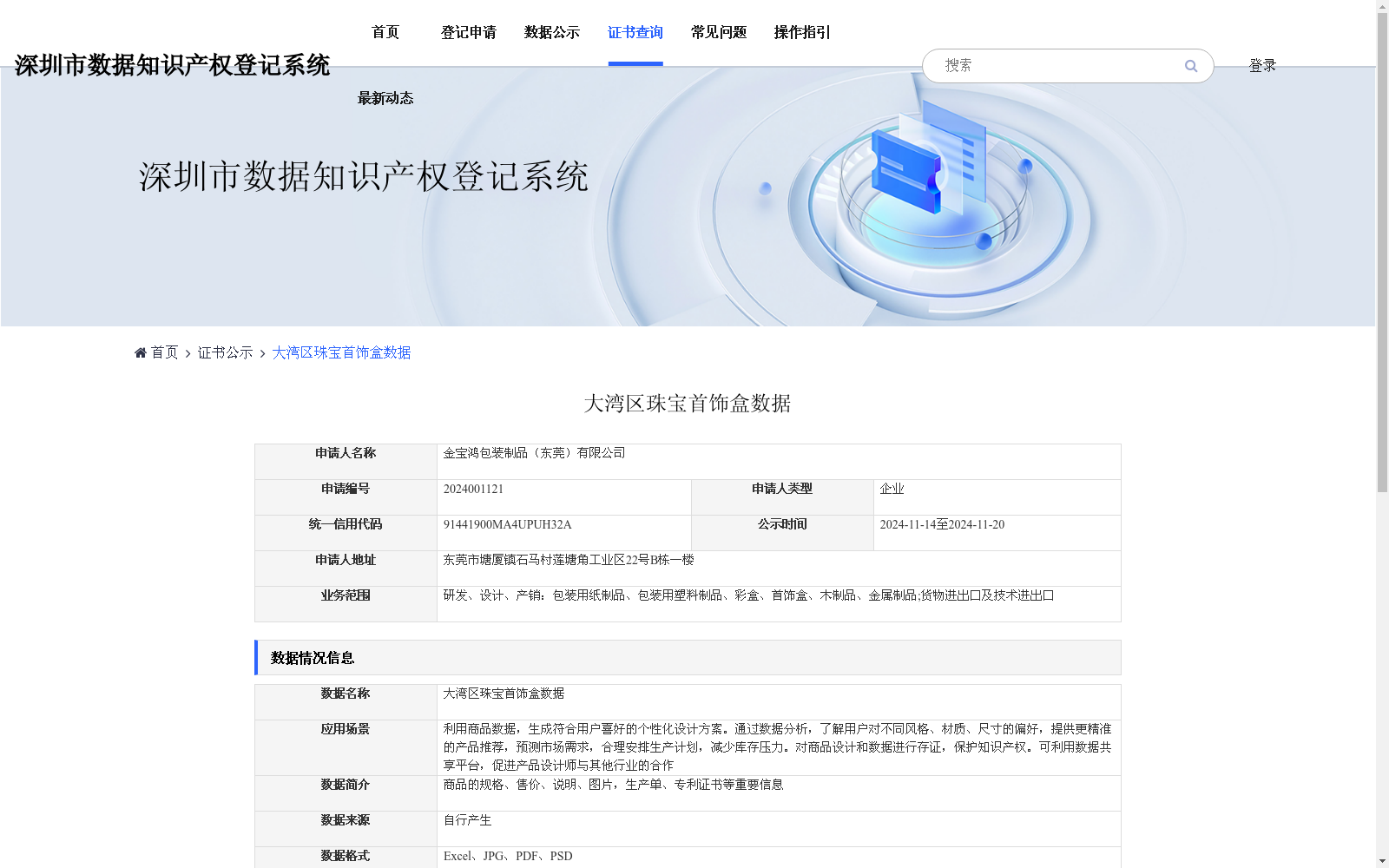The width and height of the screenshot is (1389, 868).
Task: Click data name value 大湾区珠宝首饰盒数据 in the table
Action: [504, 694]
